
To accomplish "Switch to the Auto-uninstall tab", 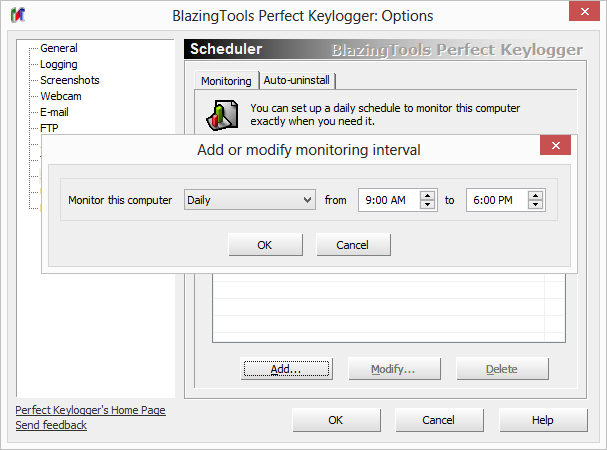I will [x=298, y=80].
